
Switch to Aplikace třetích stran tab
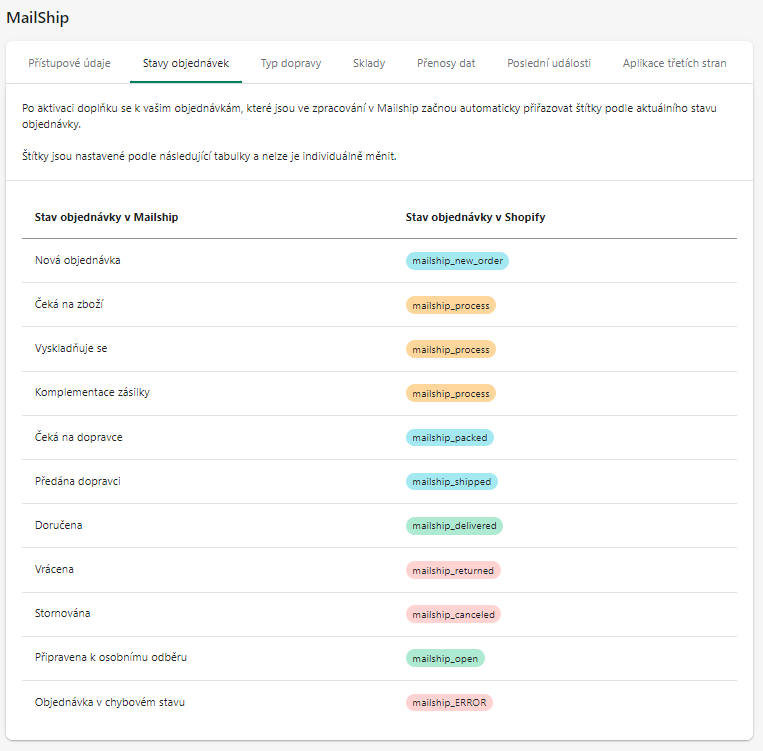click(x=674, y=63)
